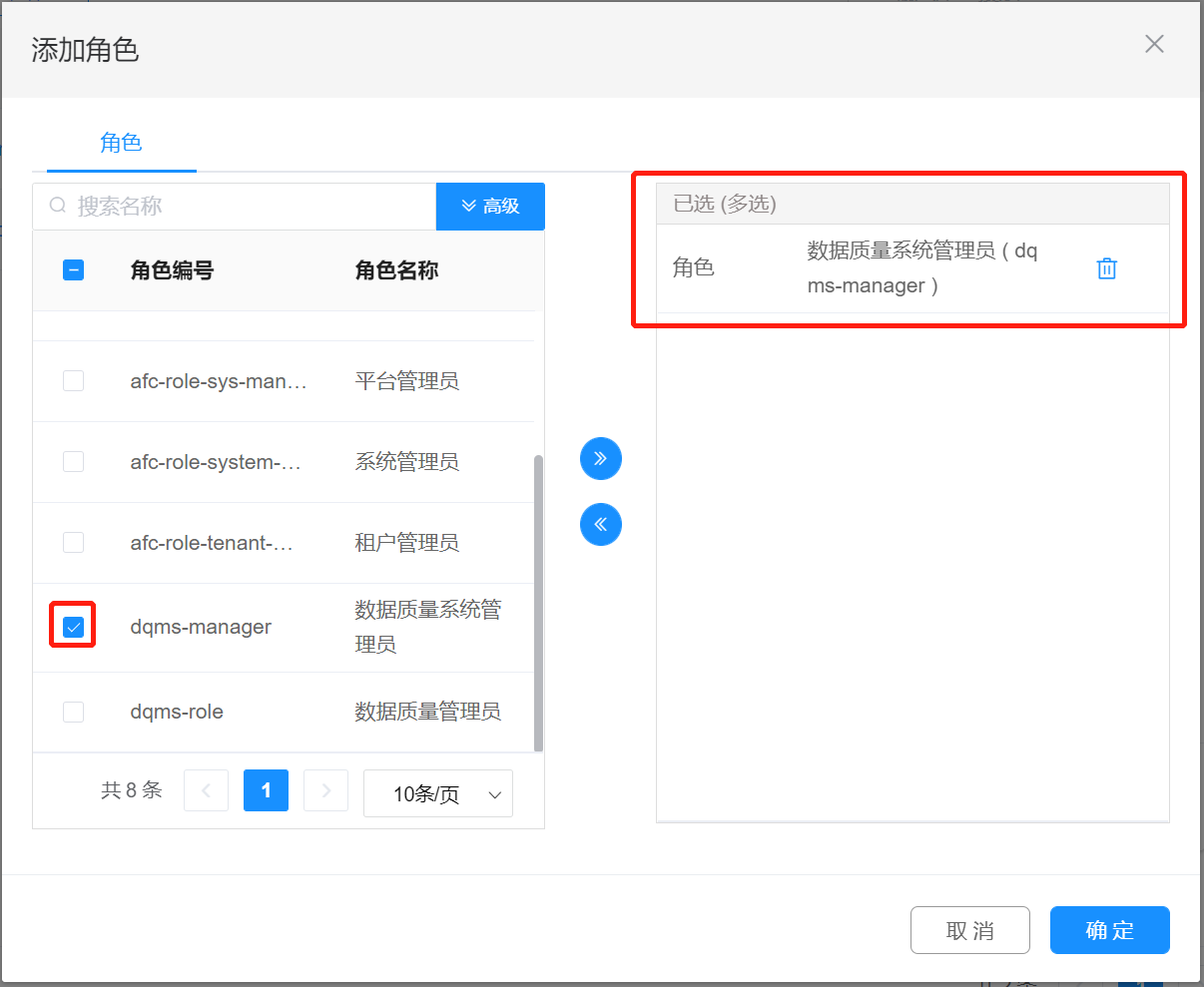This screenshot has height=987, width=1204.
Task: Open the 10条/页 page size dropdown
Action: (x=437, y=793)
